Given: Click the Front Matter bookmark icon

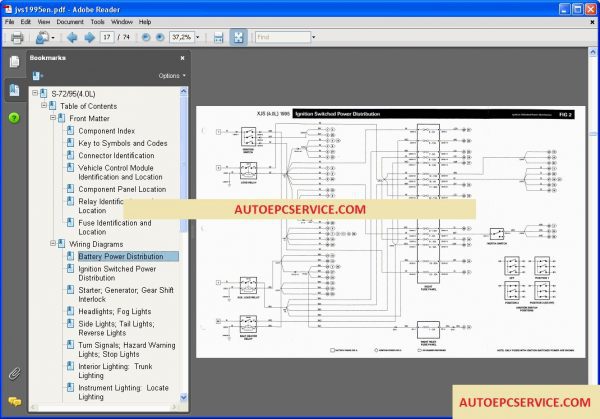Looking at the screenshot, I should point(61,118).
